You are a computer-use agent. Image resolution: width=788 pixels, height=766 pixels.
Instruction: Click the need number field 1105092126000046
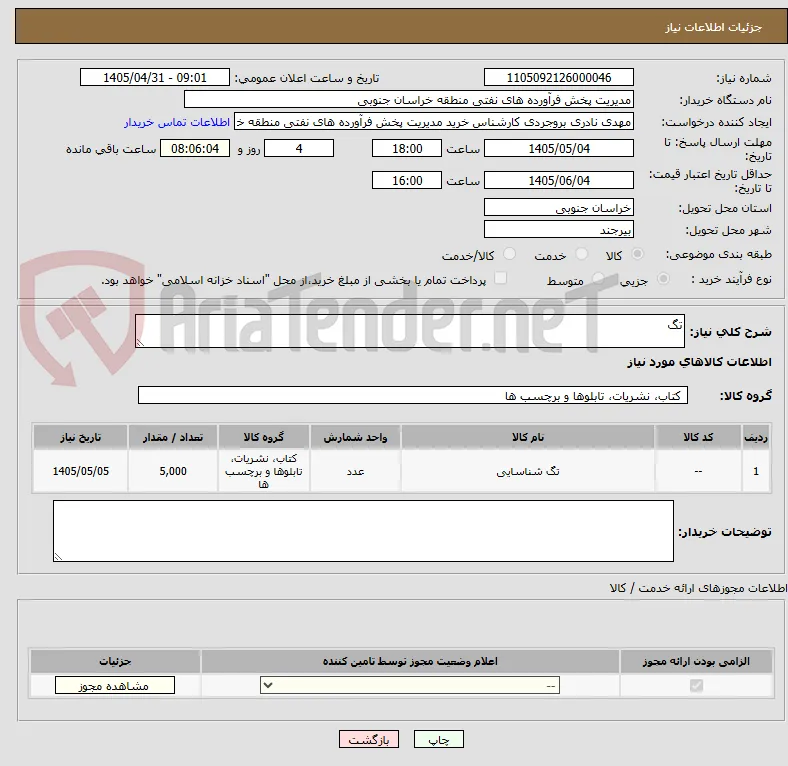[x=559, y=77]
